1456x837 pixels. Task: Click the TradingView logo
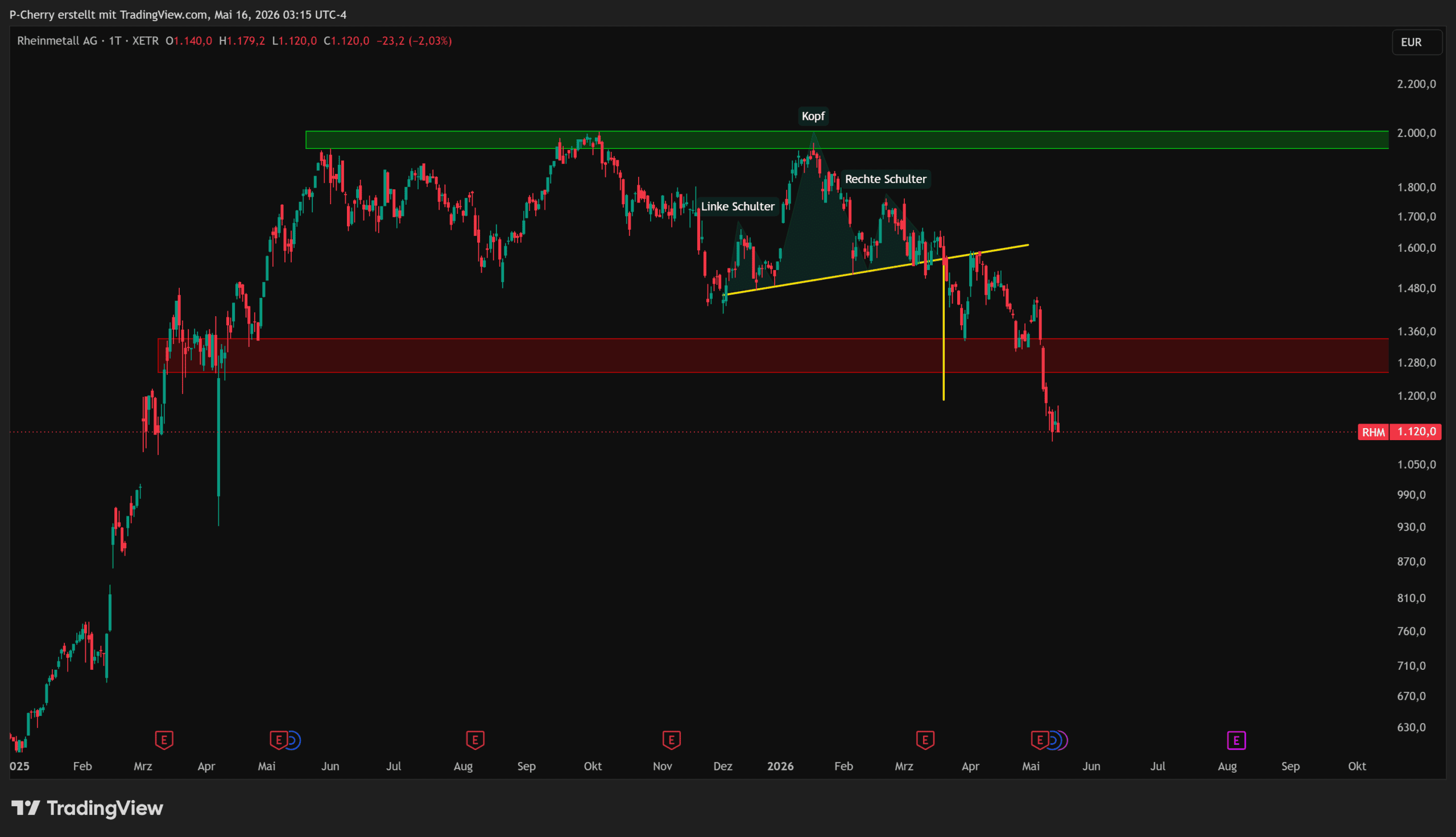tap(88, 807)
